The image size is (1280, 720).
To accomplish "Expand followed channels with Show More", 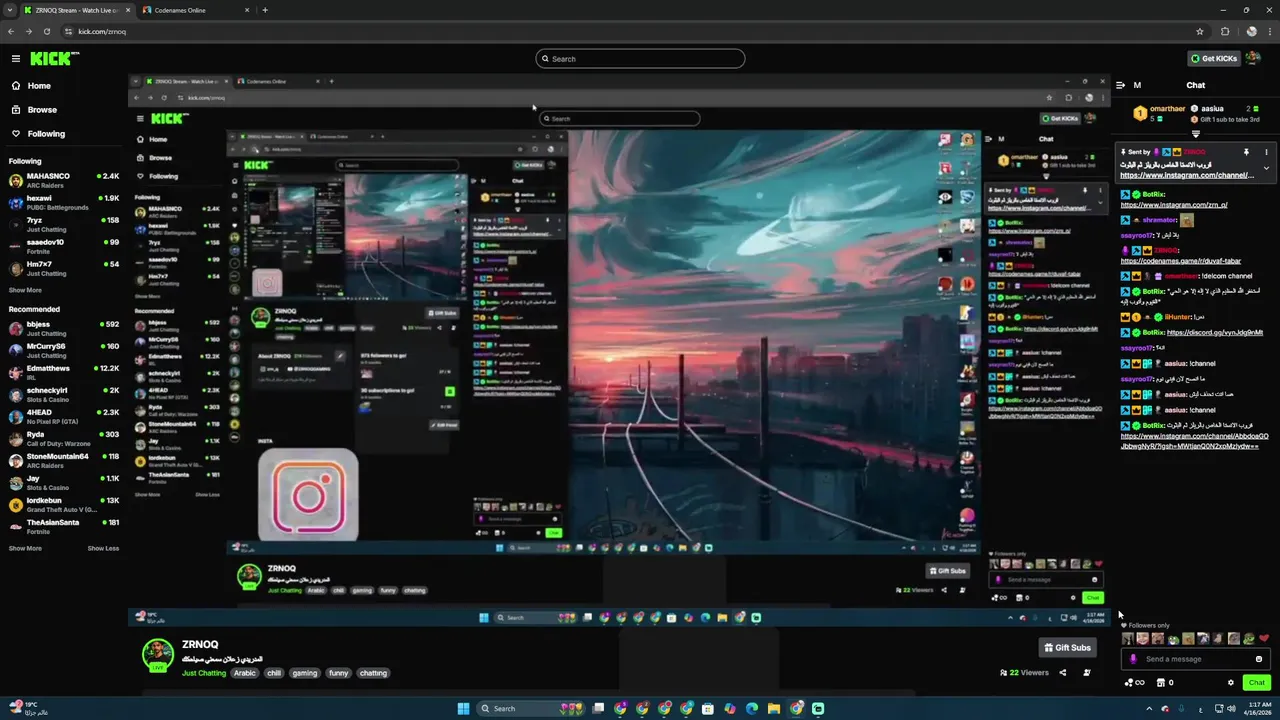I will pyautogui.click(x=25, y=290).
